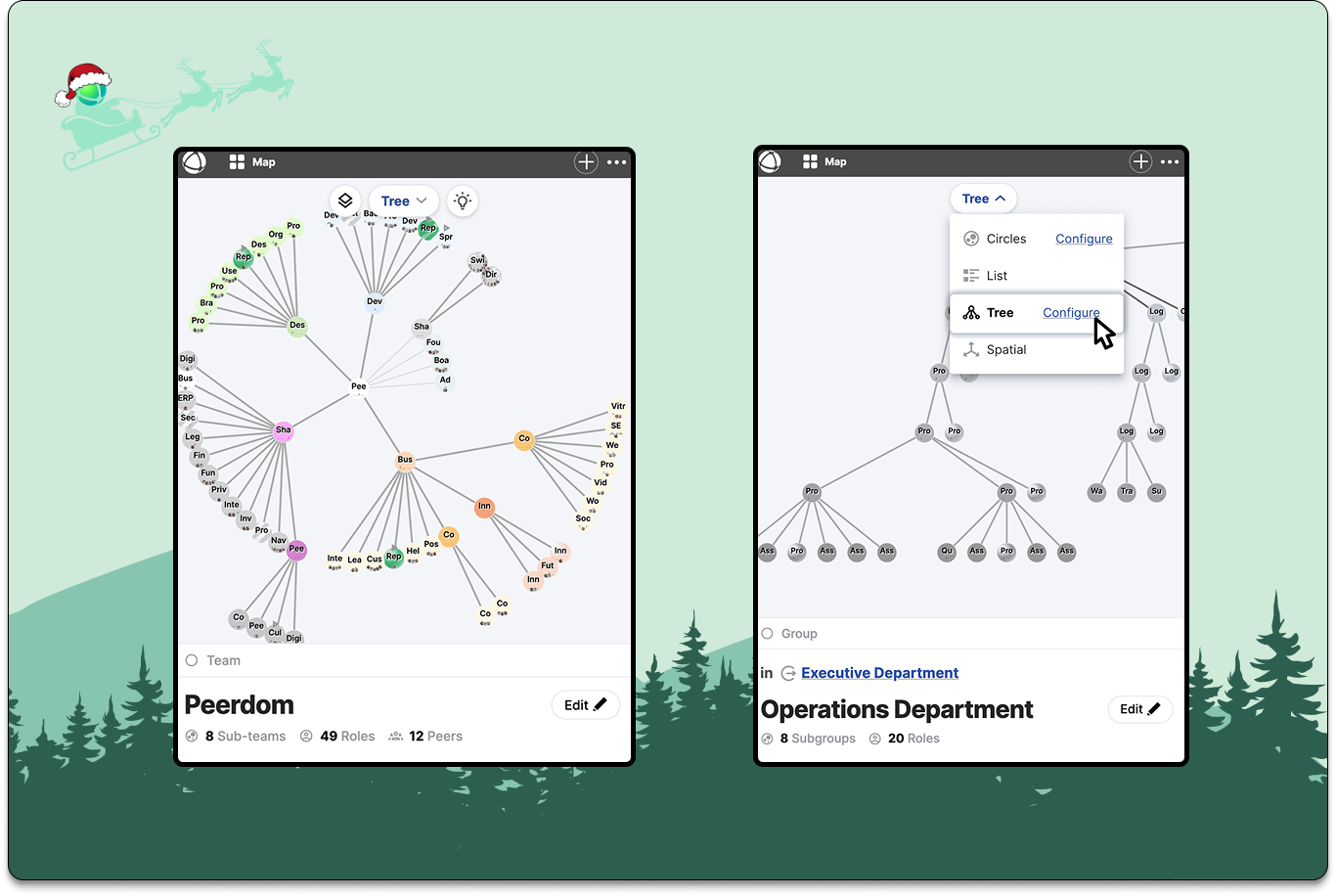The height and width of the screenshot is (896, 1336).
Task: Choose List from the view options menu
Action: coord(995,275)
